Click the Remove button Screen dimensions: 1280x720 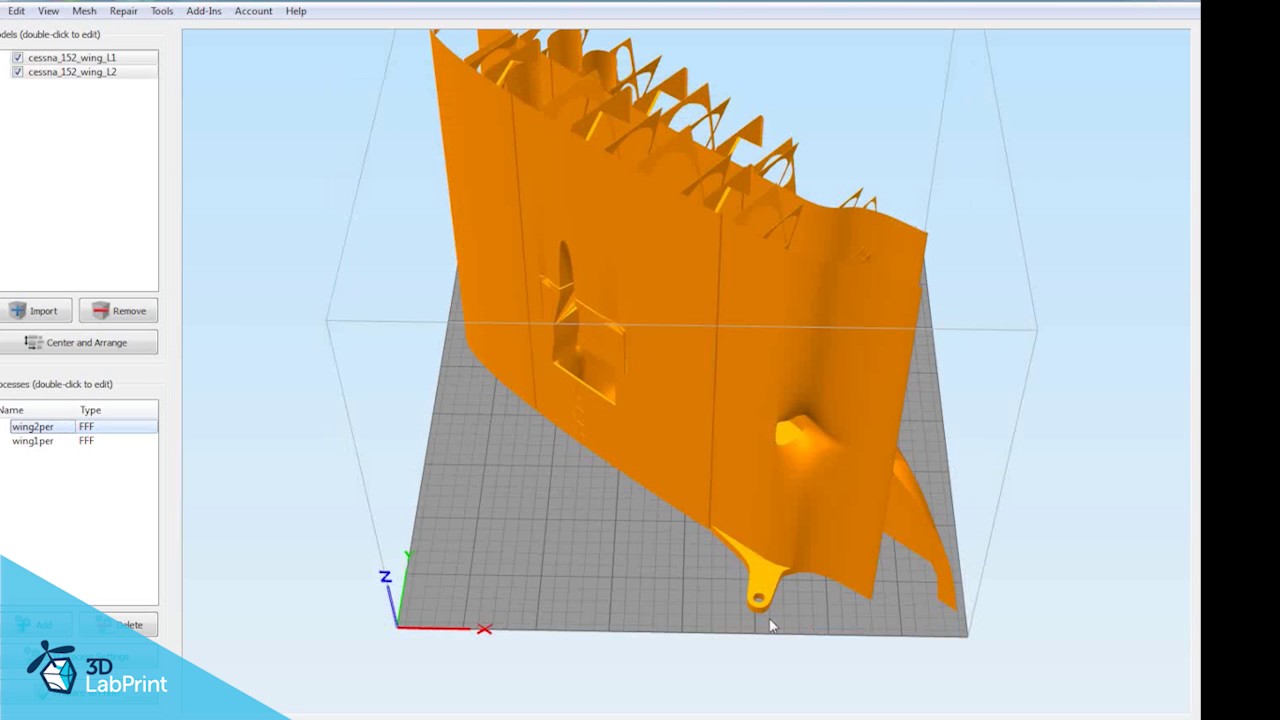click(118, 311)
